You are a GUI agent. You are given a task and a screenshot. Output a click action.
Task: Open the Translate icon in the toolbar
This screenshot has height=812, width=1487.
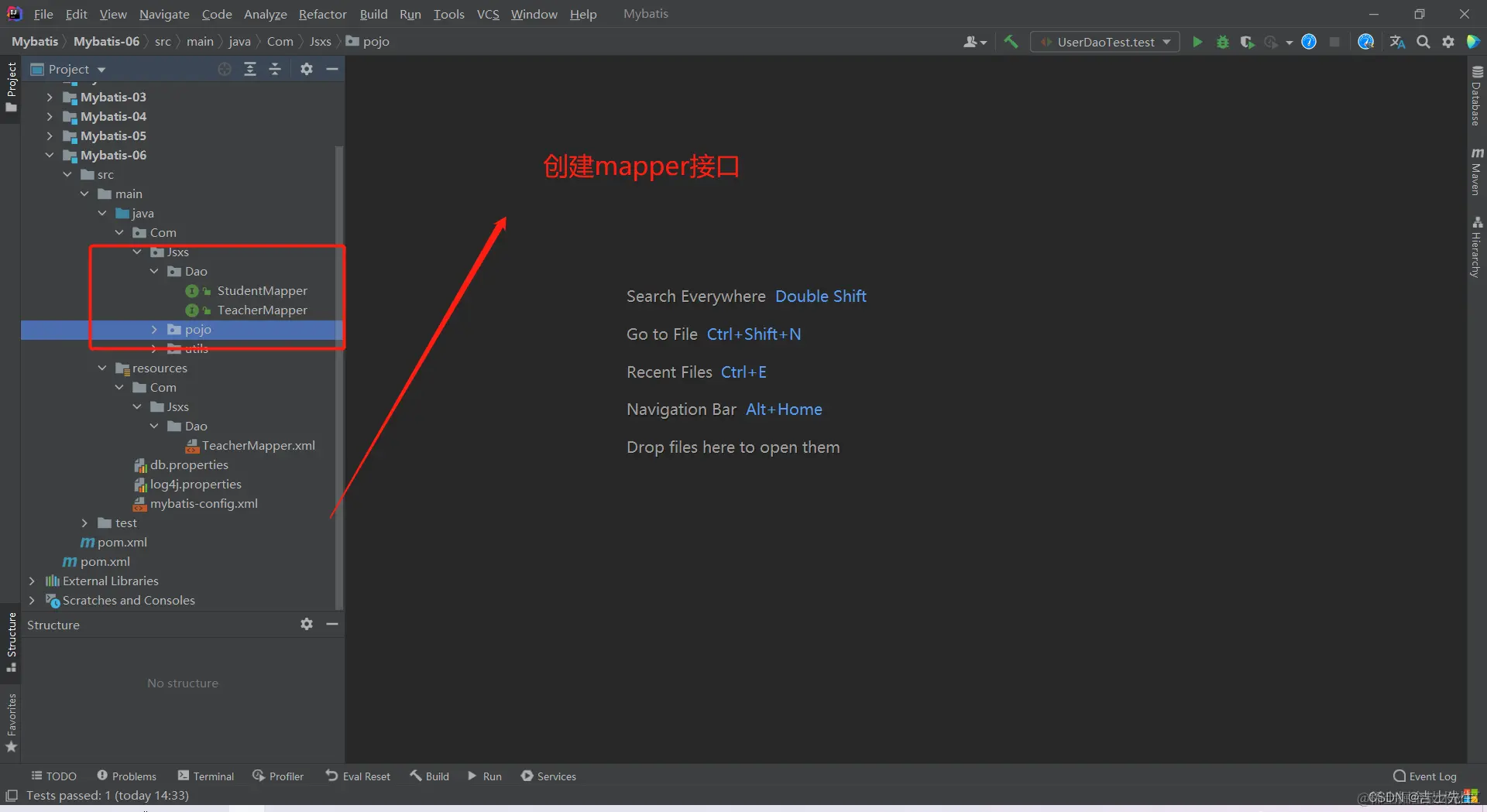[1397, 42]
